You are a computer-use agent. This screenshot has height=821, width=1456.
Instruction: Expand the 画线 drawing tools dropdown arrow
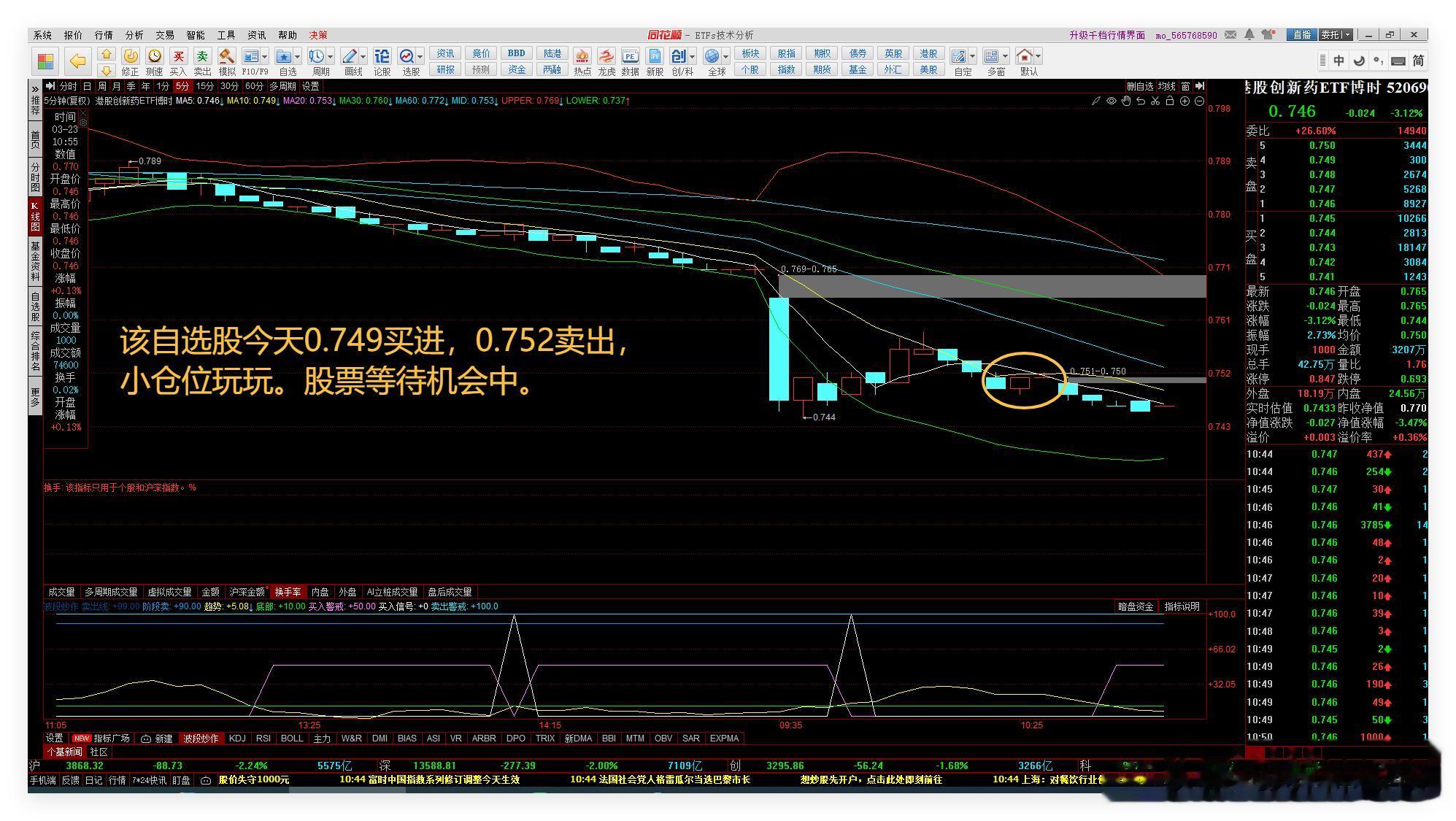coord(363,57)
